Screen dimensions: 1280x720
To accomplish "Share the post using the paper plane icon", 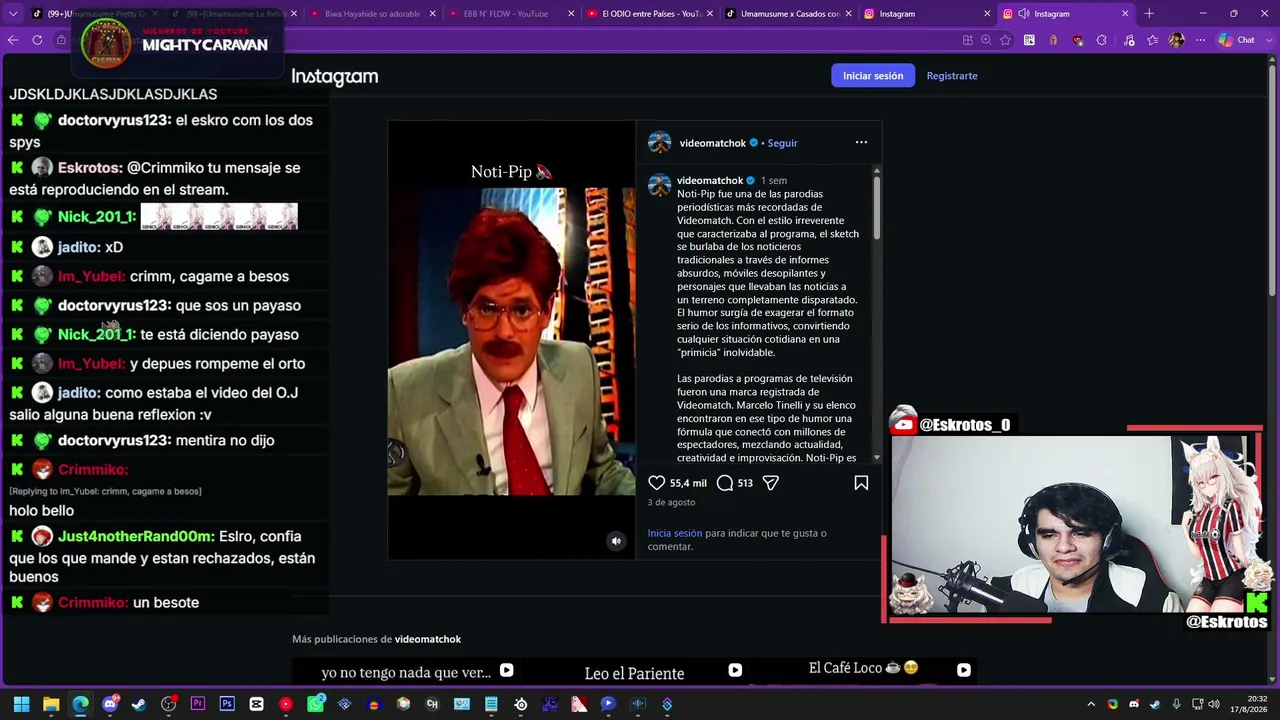I will (770, 483).
